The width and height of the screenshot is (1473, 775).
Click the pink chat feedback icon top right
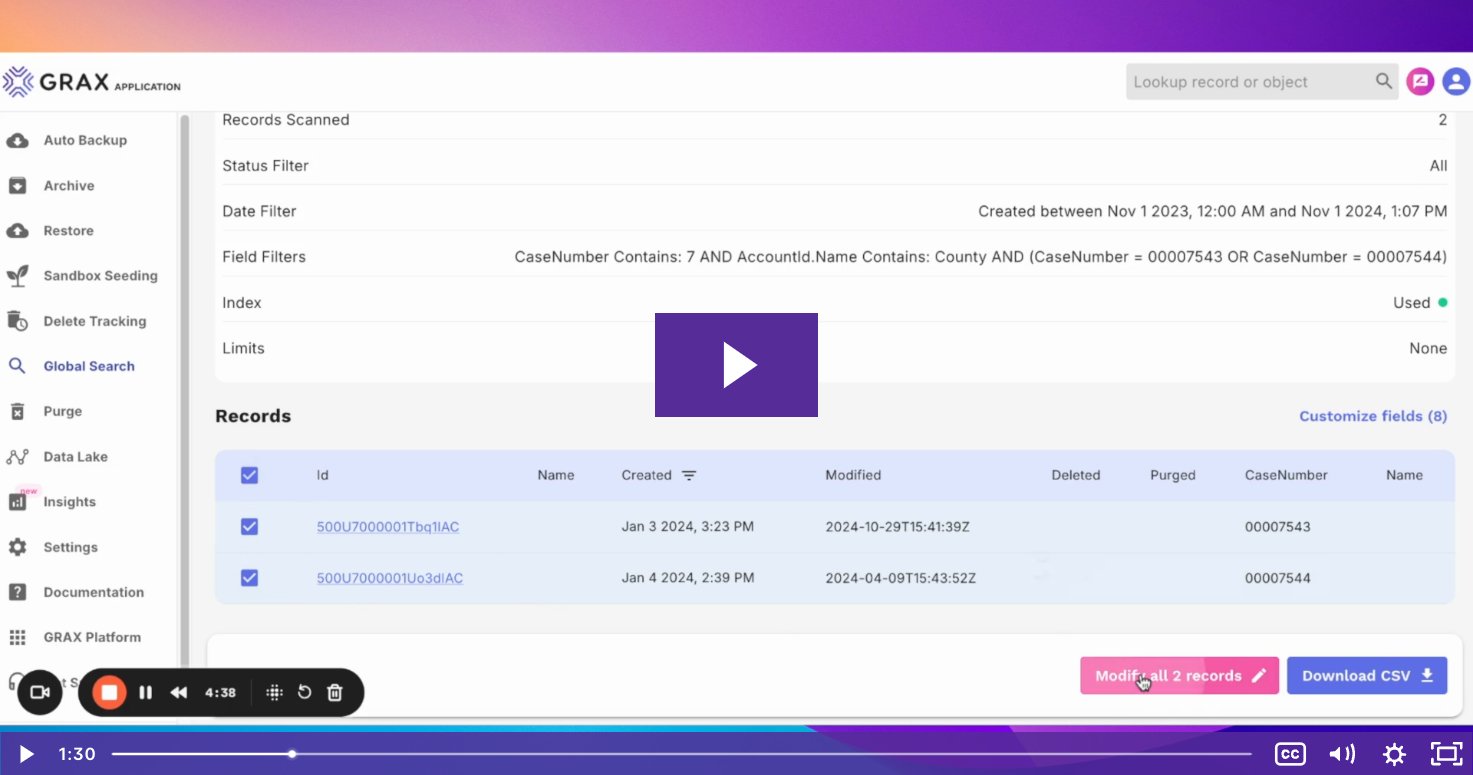click(x=1420, y=81)
